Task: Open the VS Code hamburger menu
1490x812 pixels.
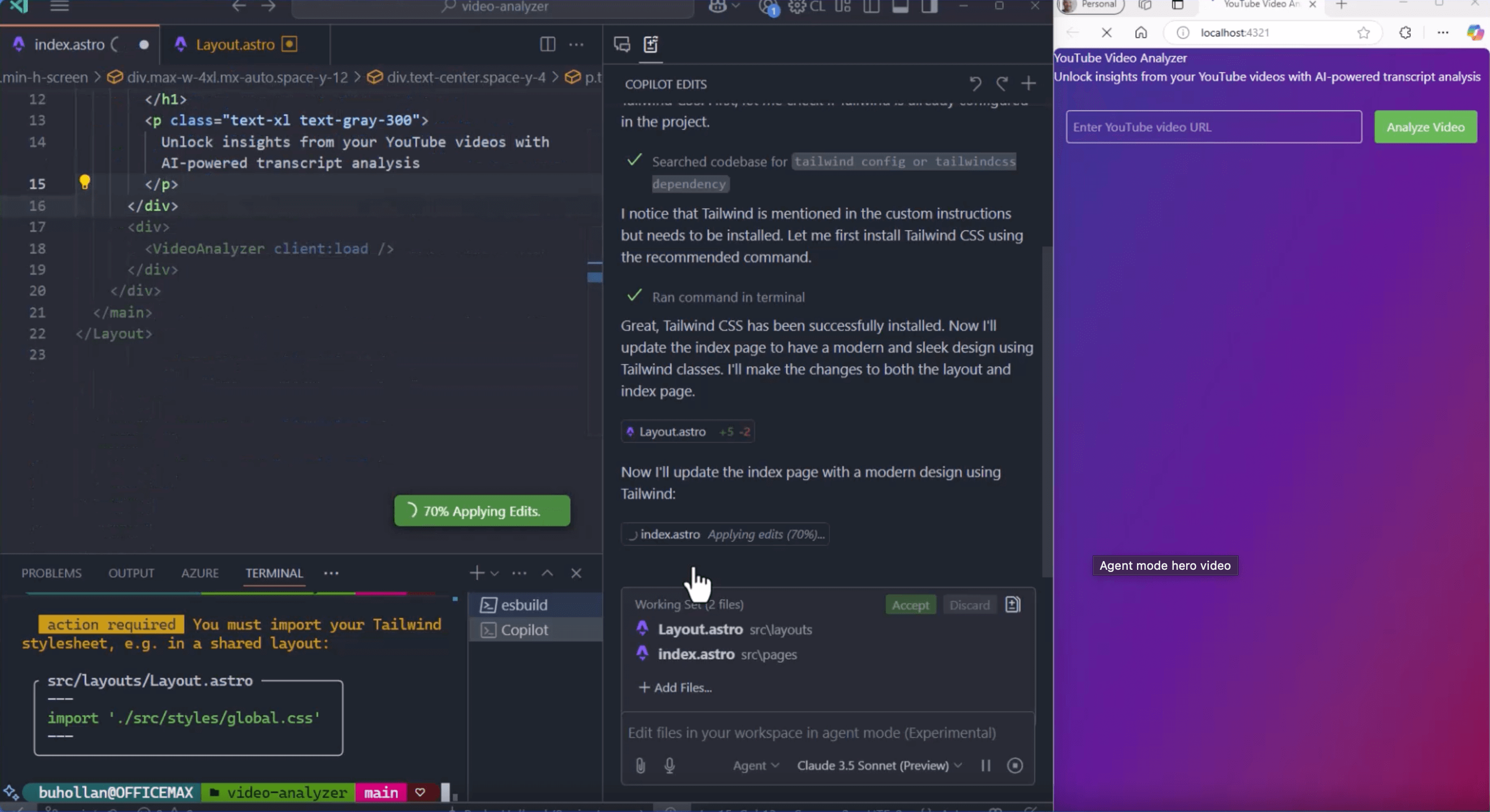Action: [59, 6]
